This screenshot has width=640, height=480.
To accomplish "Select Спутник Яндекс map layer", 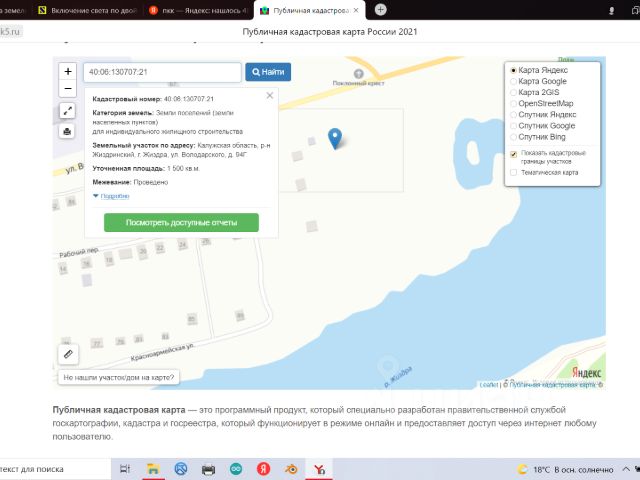I will click(x=514, y=115).
